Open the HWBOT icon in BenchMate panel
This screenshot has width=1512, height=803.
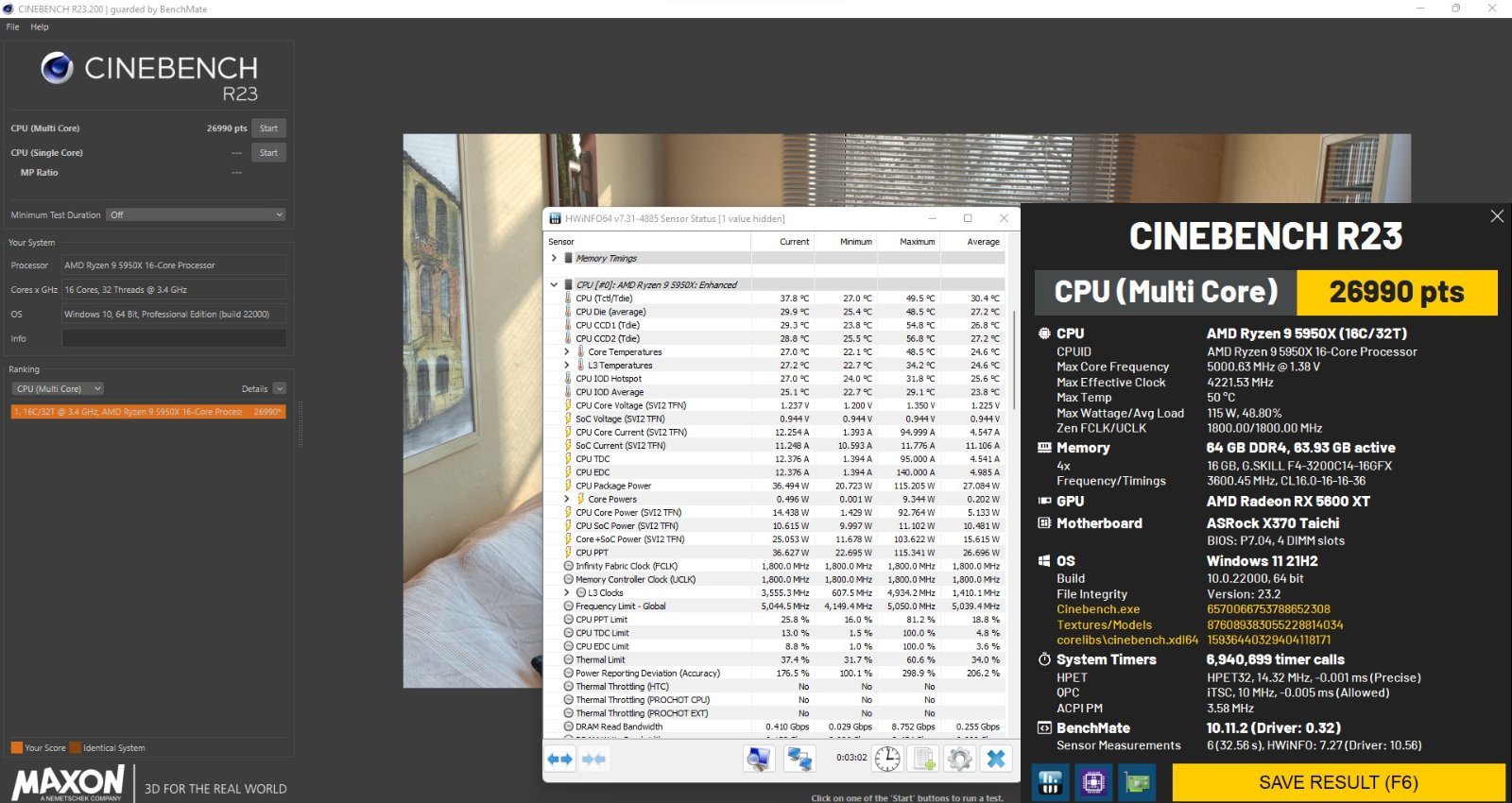click(x=1051, y=782)
